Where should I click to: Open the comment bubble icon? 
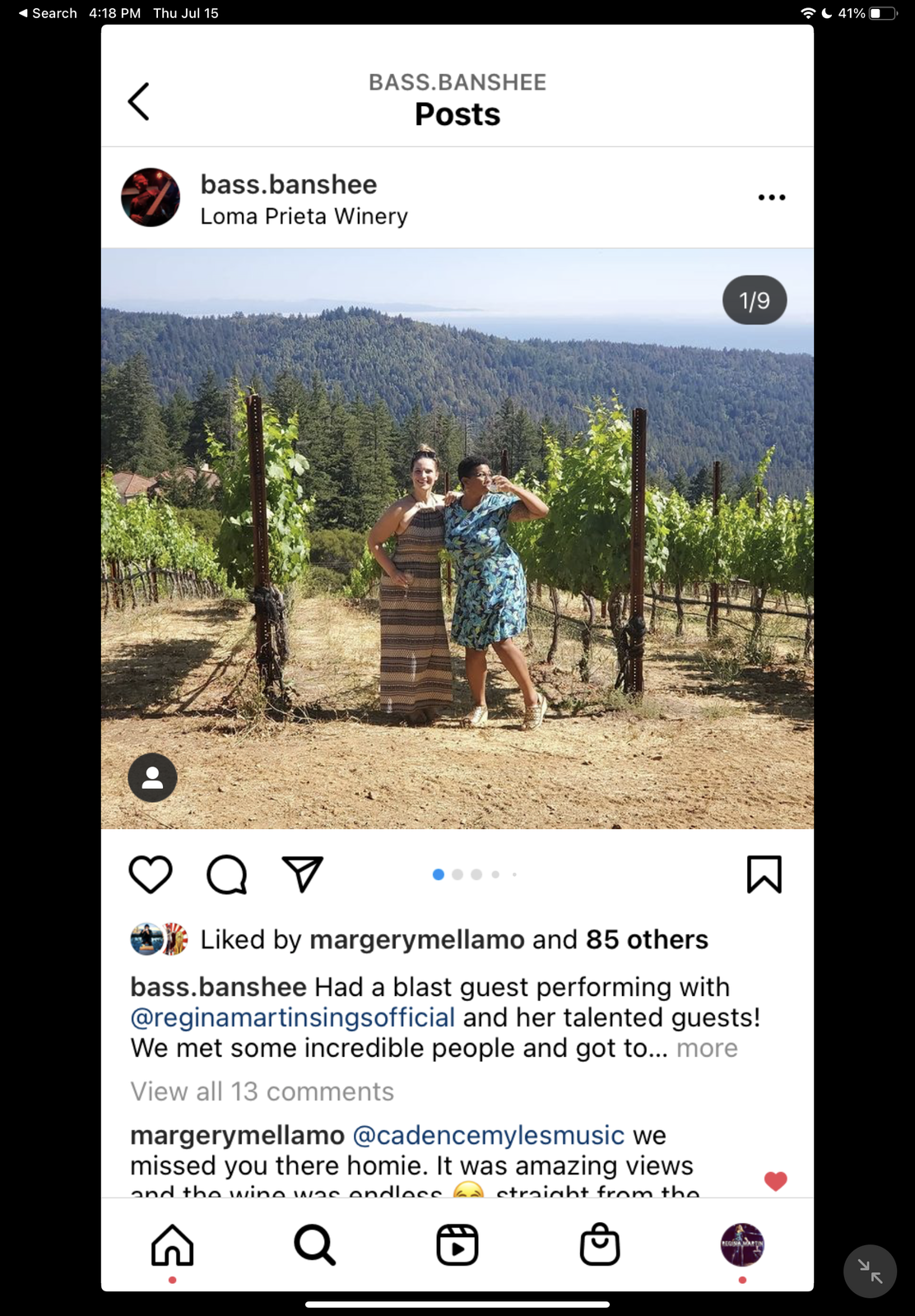pos(226,873)
